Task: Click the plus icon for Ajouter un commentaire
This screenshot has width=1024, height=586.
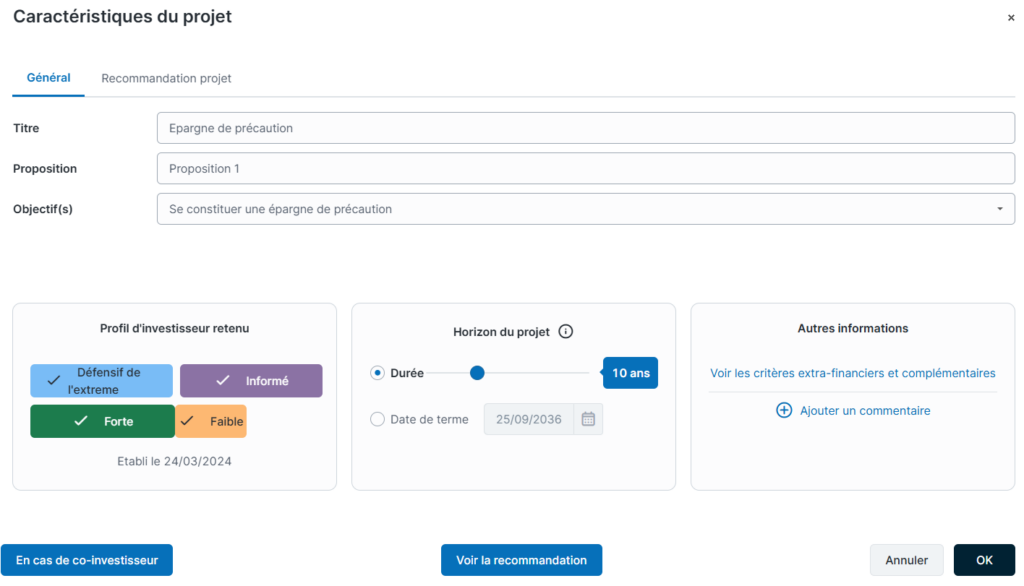Action: click(784, 410)
